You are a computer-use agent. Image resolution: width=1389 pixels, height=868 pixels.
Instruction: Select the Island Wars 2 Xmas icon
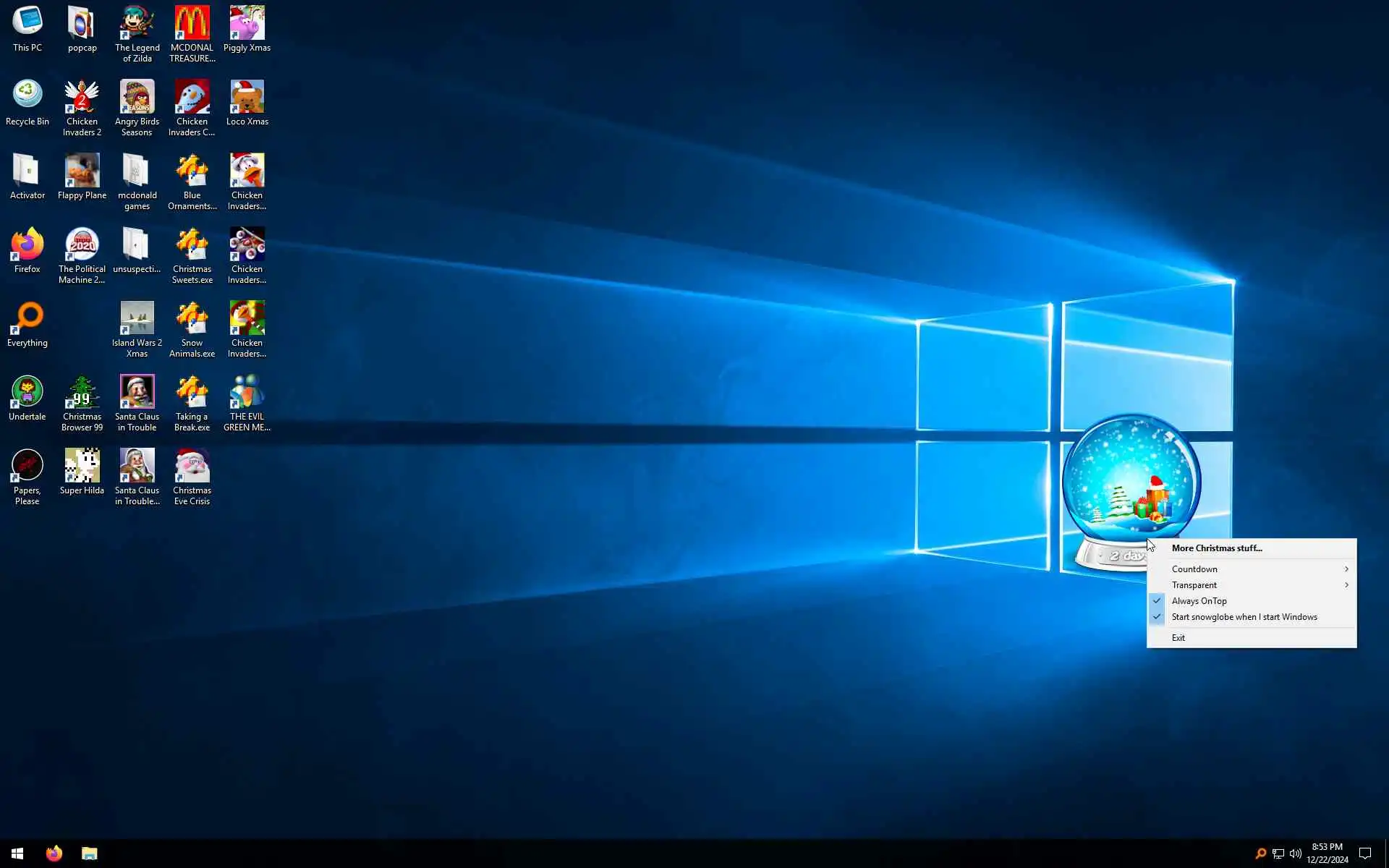pyautogui.click(x=137, y=319)
